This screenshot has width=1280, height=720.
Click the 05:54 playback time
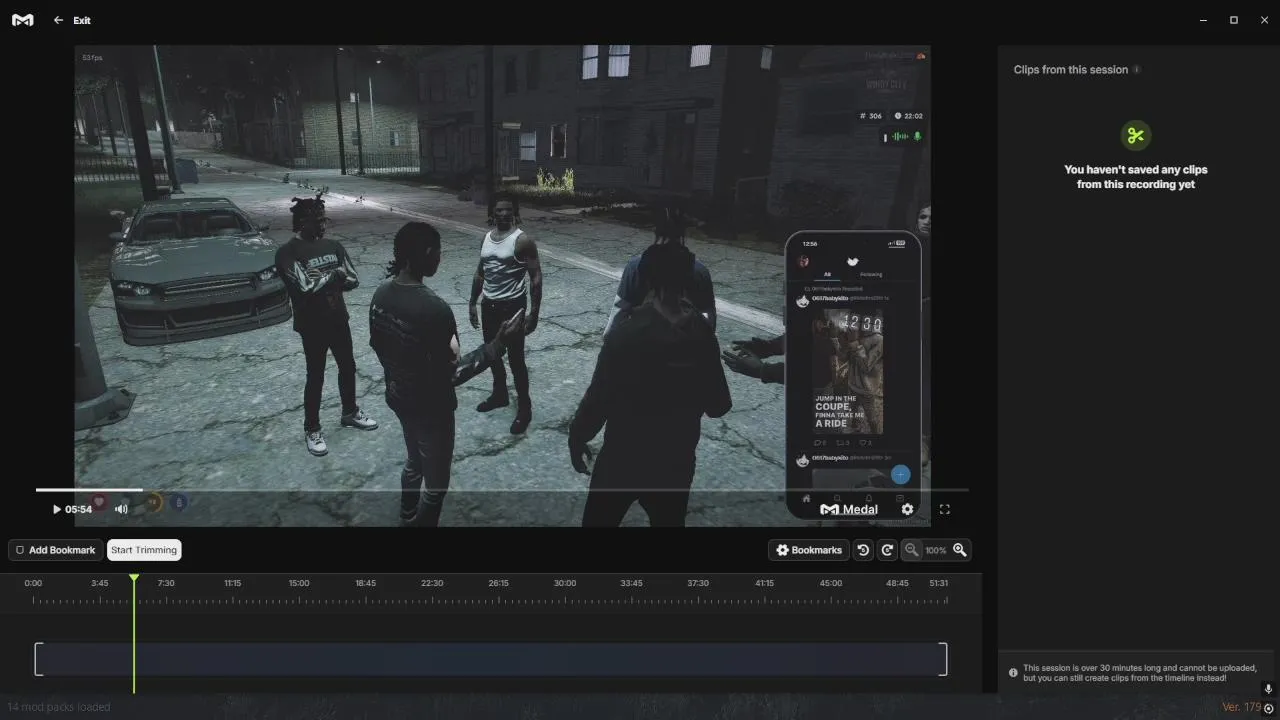[79, 509]
